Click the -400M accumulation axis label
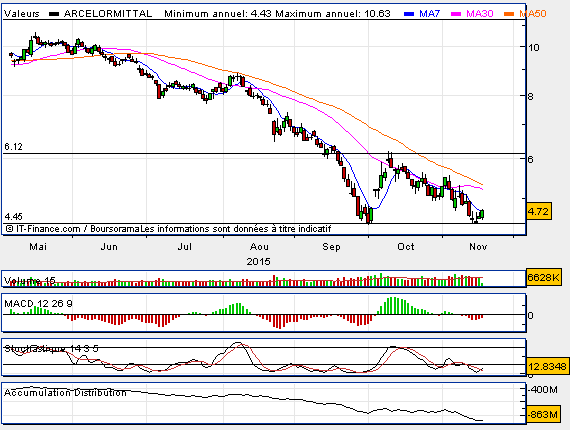The height and width of the screenshot is (430, 570). tap(543, 390)
